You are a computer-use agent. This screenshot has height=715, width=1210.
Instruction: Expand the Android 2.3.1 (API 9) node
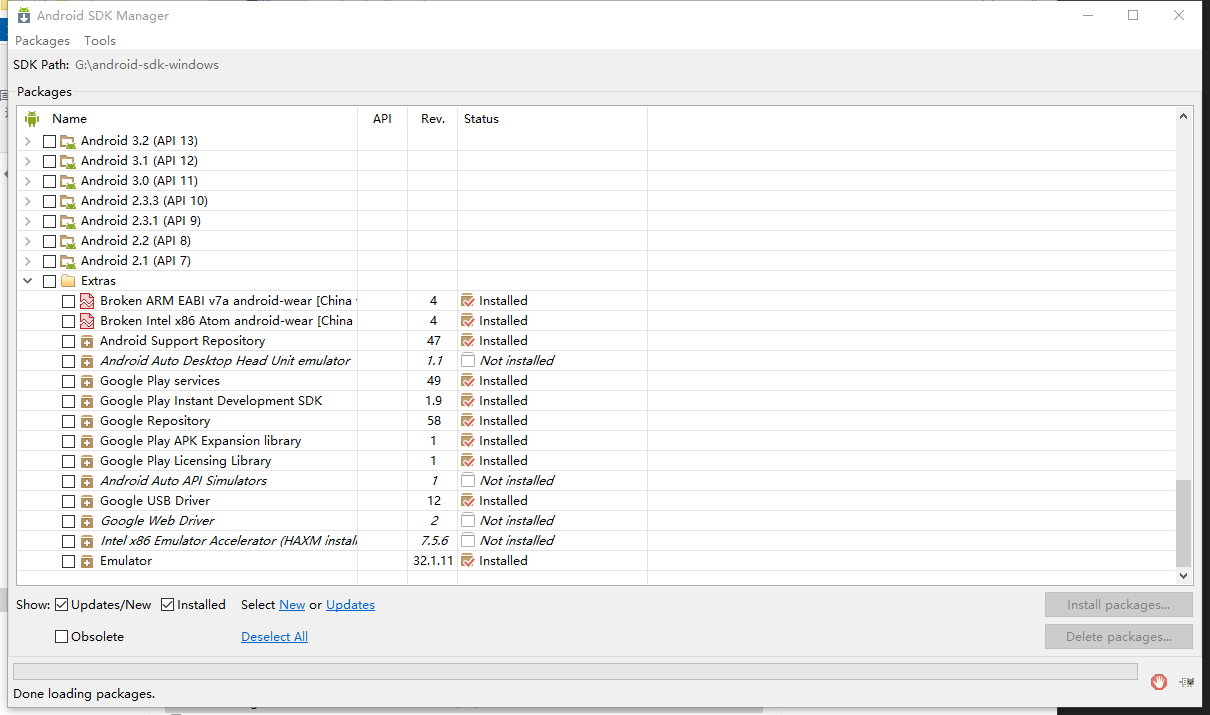28,221
